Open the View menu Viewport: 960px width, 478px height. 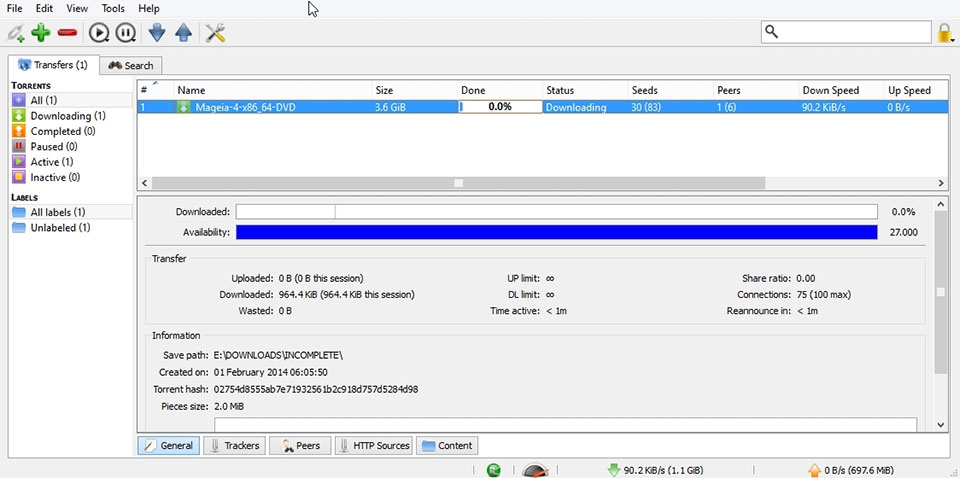click(x=77, y=9)
